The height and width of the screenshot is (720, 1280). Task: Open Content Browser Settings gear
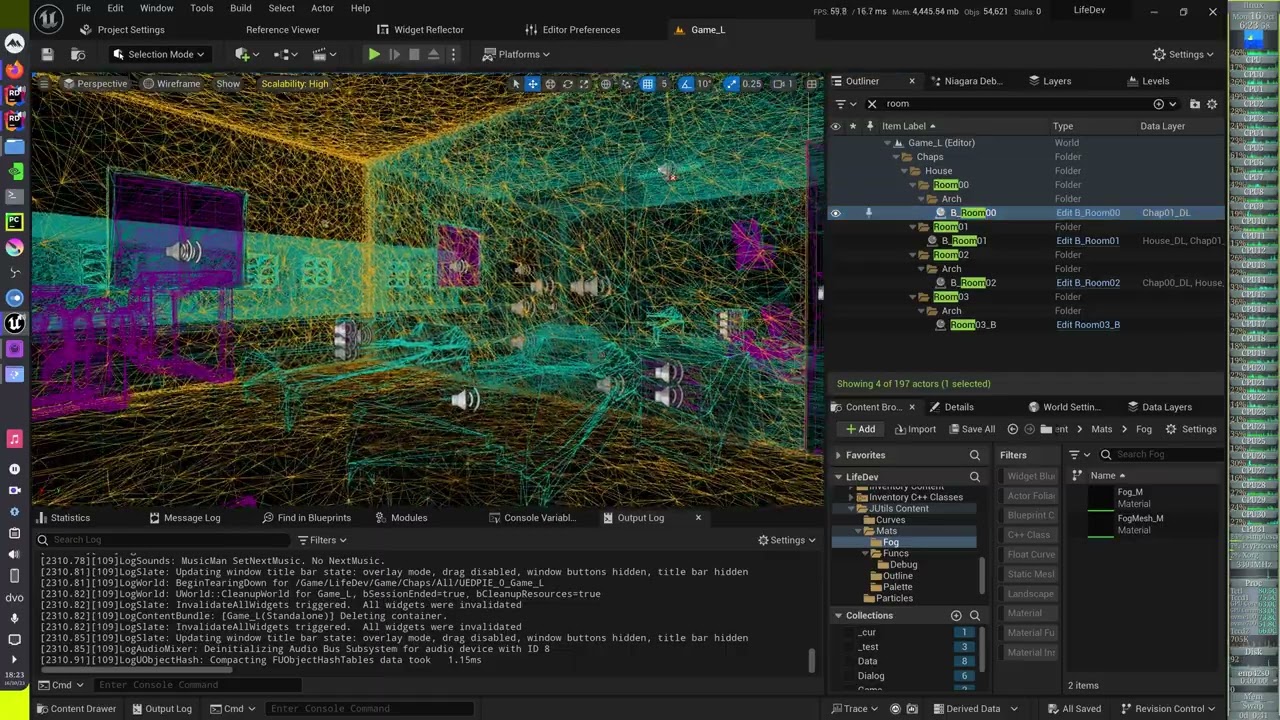(x=1191, y=429)
